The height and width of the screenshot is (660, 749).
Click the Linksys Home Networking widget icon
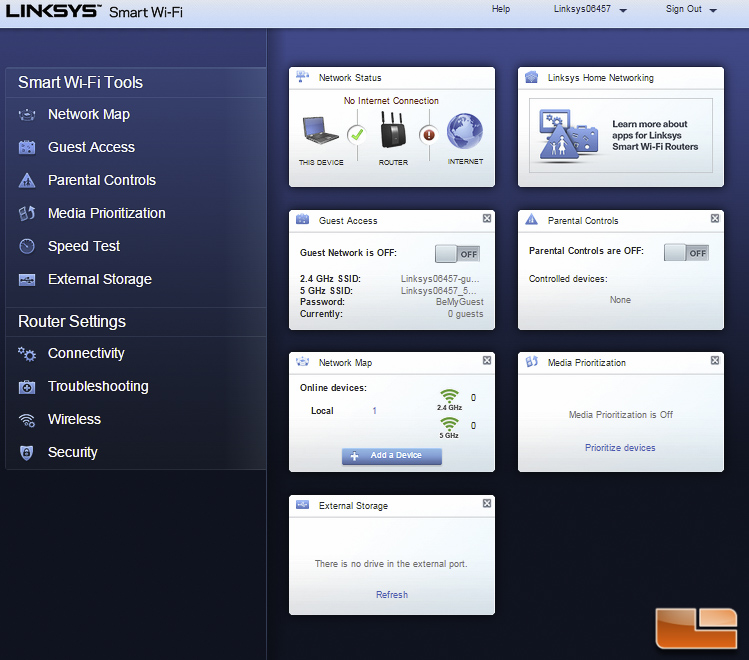pos(531,77)
